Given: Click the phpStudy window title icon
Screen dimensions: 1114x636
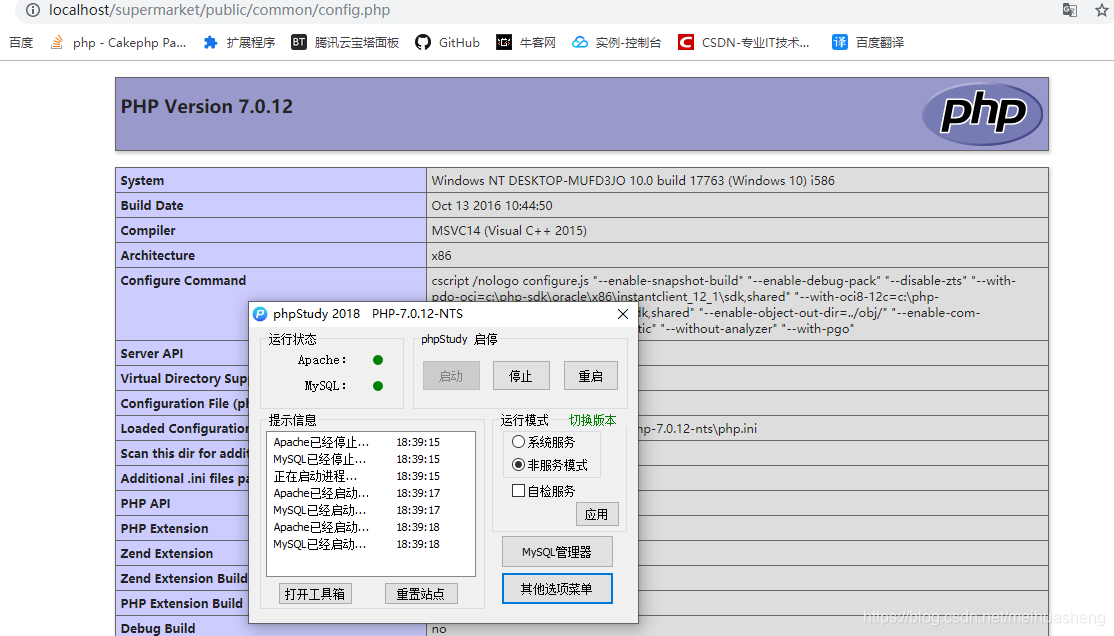Looking at the screenshot, I should pyautogui.click(x=260, y=314).
